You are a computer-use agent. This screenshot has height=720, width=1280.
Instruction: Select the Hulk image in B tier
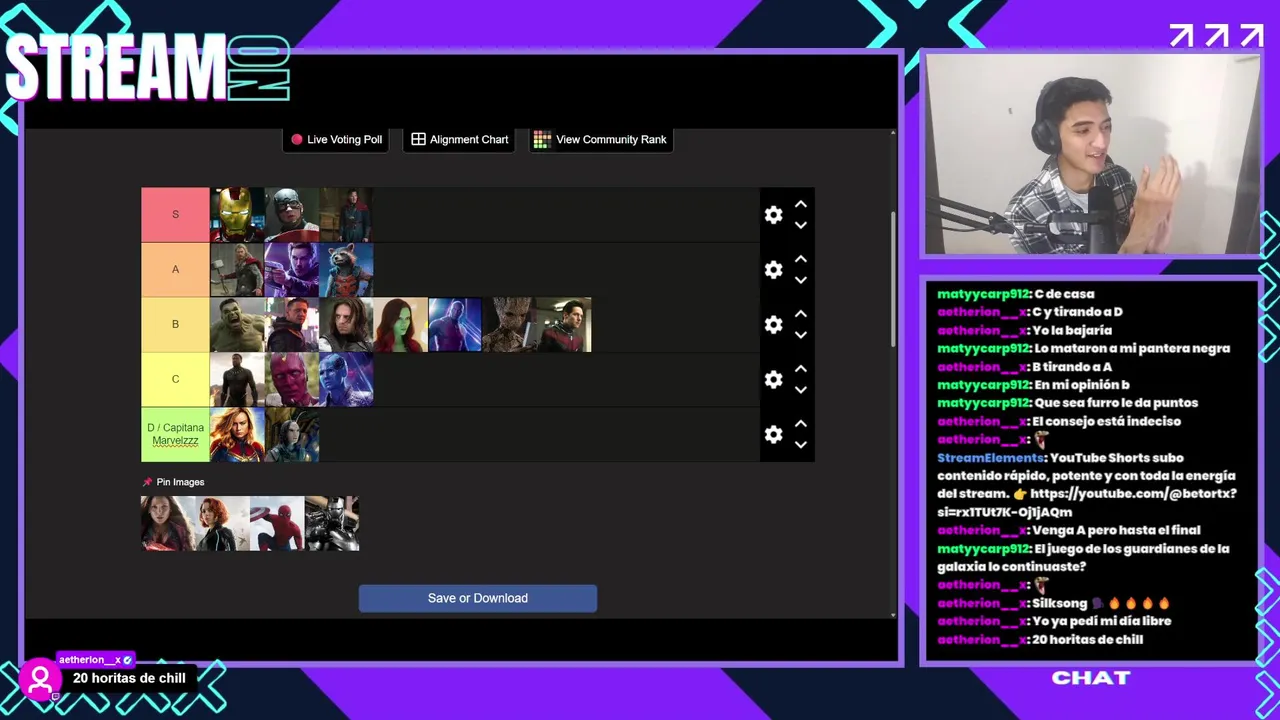pos(237,325)
